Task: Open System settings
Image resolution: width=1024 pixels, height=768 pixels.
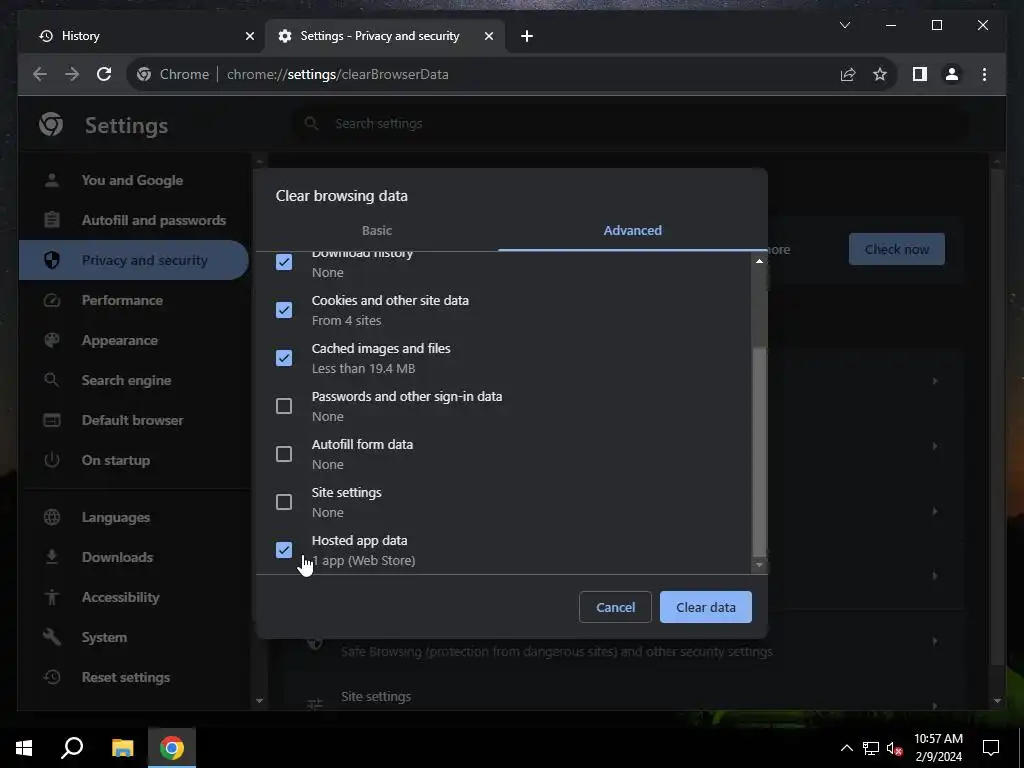Action: click(133, 637)
